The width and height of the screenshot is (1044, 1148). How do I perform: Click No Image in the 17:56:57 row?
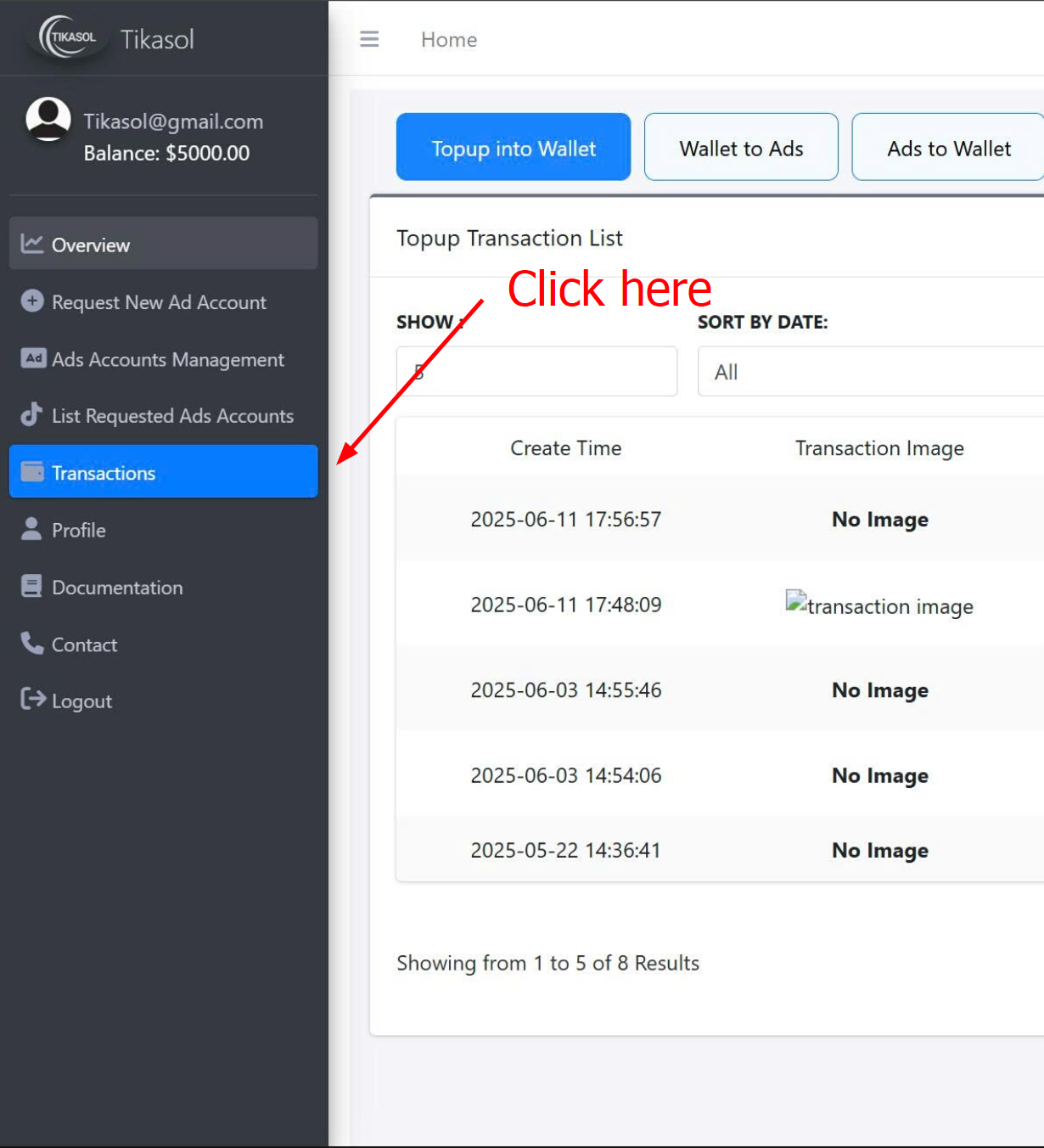880,520
